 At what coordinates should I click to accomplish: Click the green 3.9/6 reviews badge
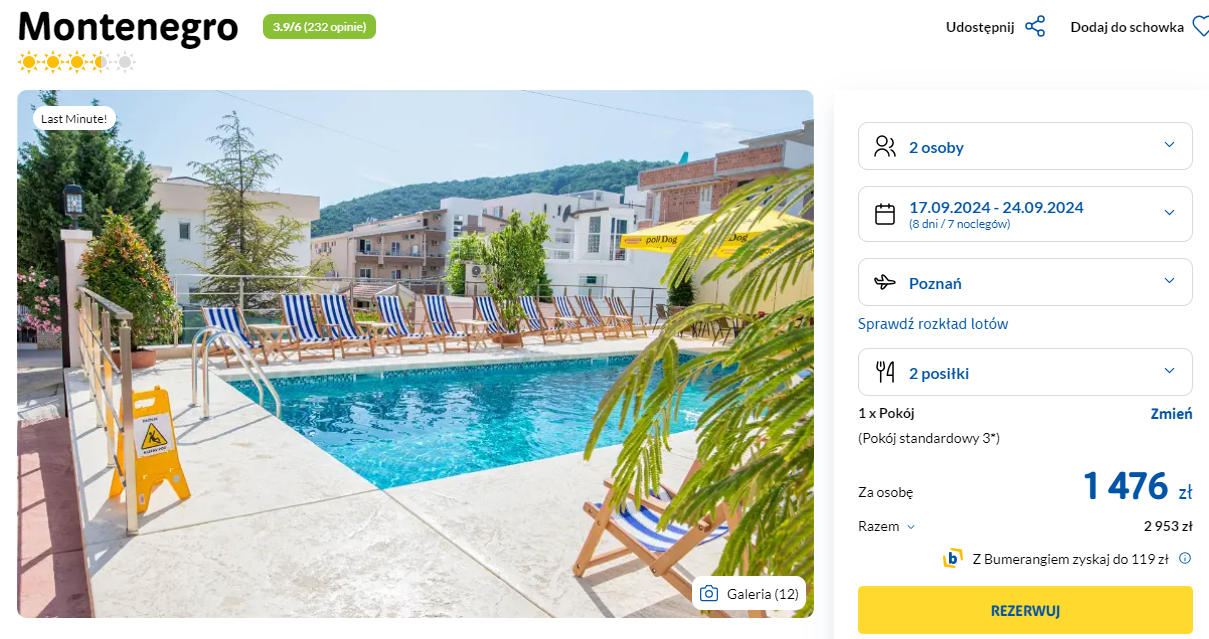tap(319, 27)
